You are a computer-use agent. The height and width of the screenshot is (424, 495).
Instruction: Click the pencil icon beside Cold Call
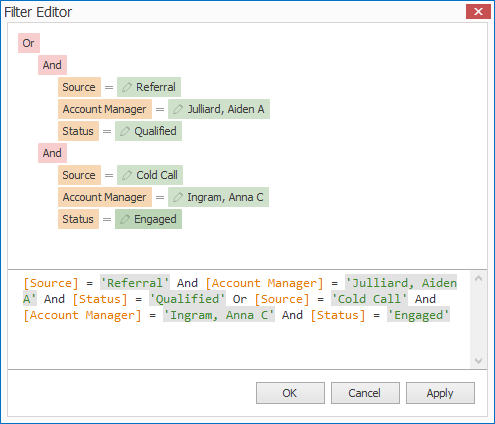pyautogui.click(x=127, y=175)
